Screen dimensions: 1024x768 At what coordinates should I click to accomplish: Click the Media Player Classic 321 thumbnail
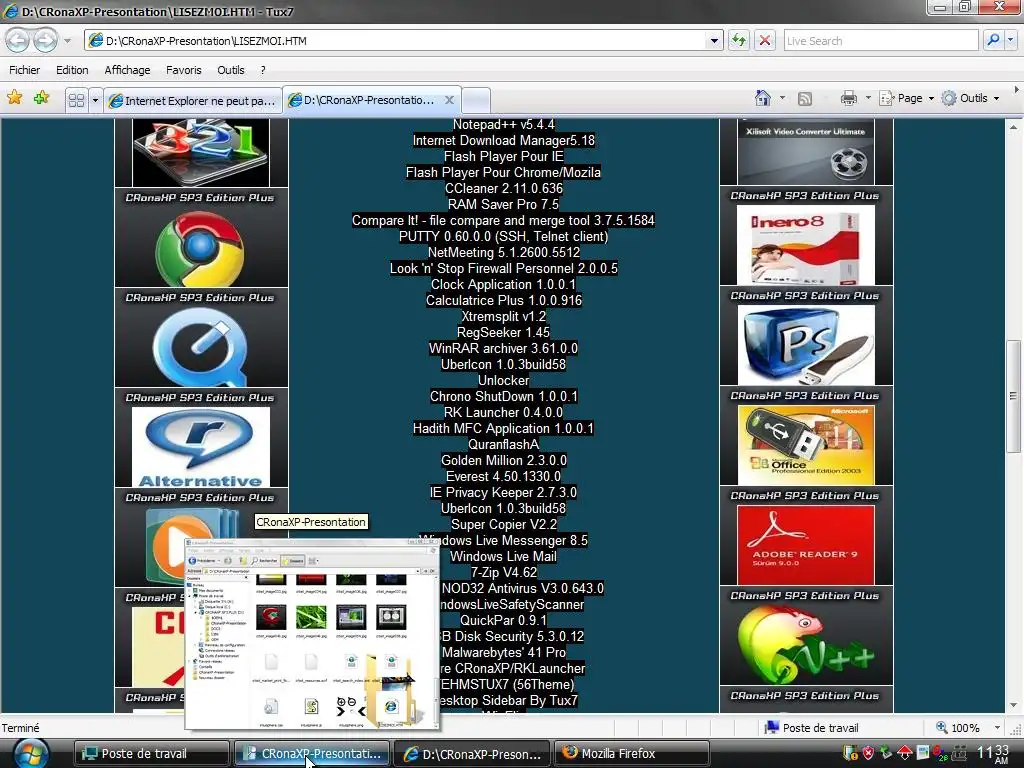pos(200,152)
